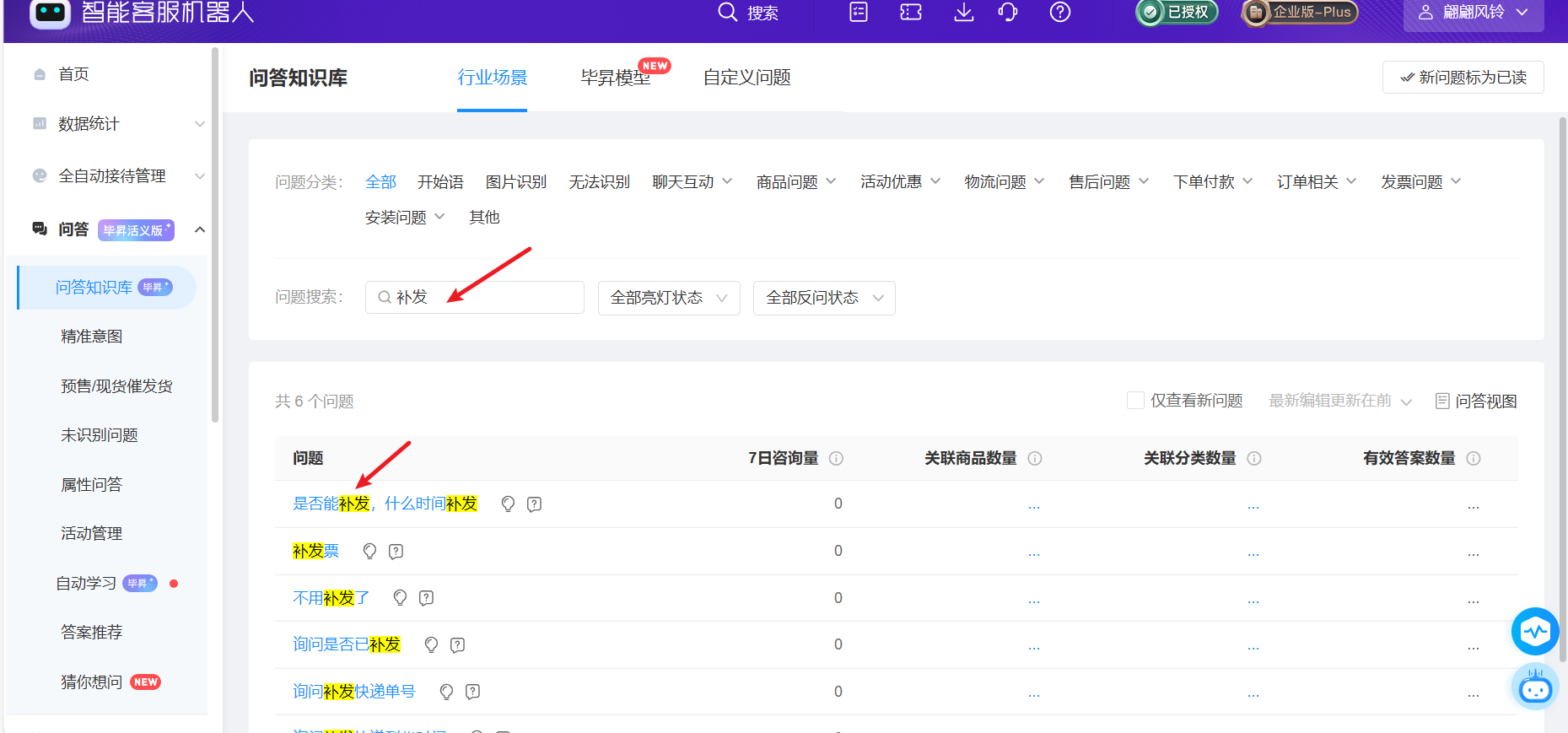Open the 全部反问状态 dropdown
Screen dimensions: 1568x733
824,298
